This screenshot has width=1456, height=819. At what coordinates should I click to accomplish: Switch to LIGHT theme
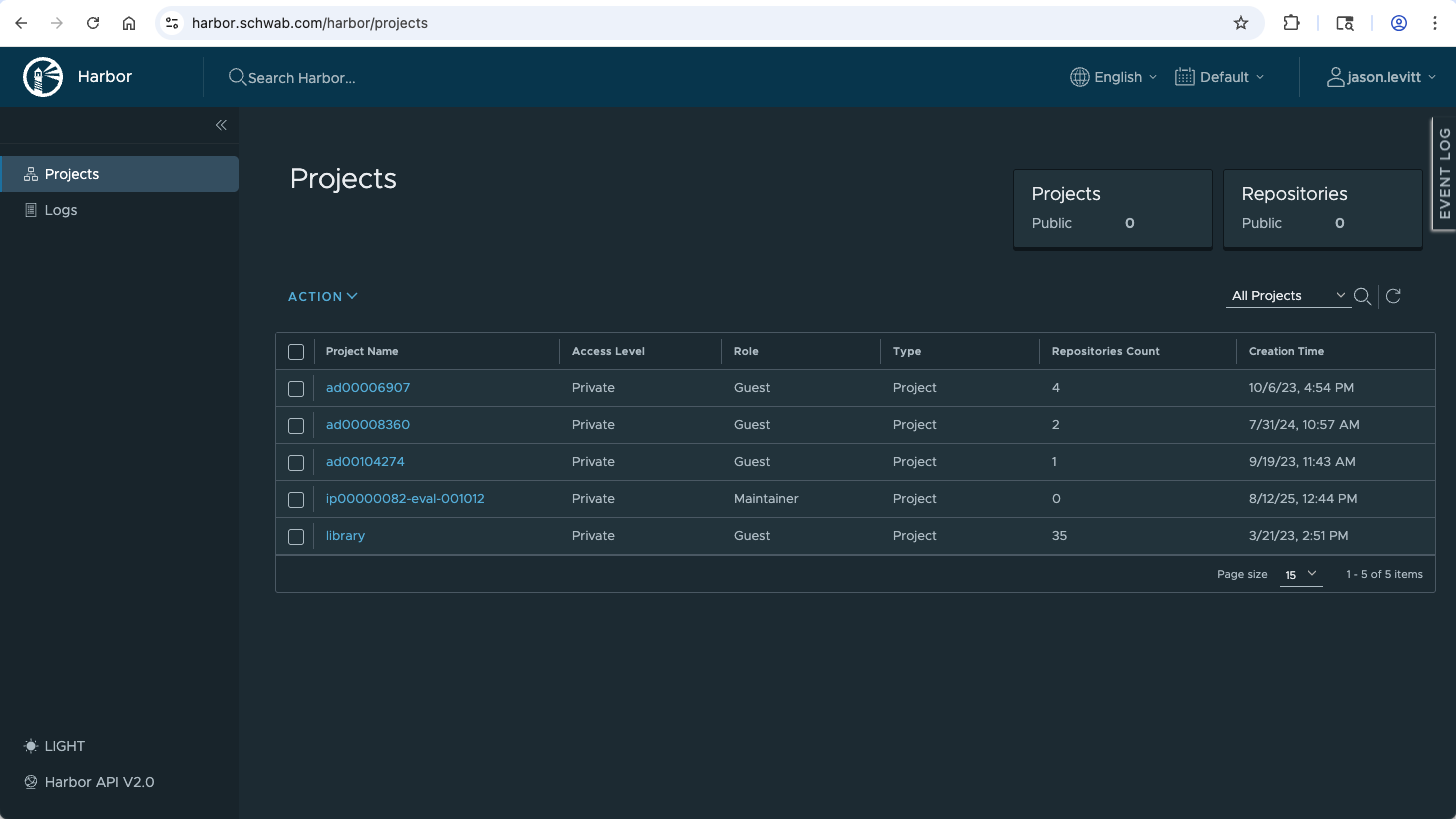(x=54, y=746)
